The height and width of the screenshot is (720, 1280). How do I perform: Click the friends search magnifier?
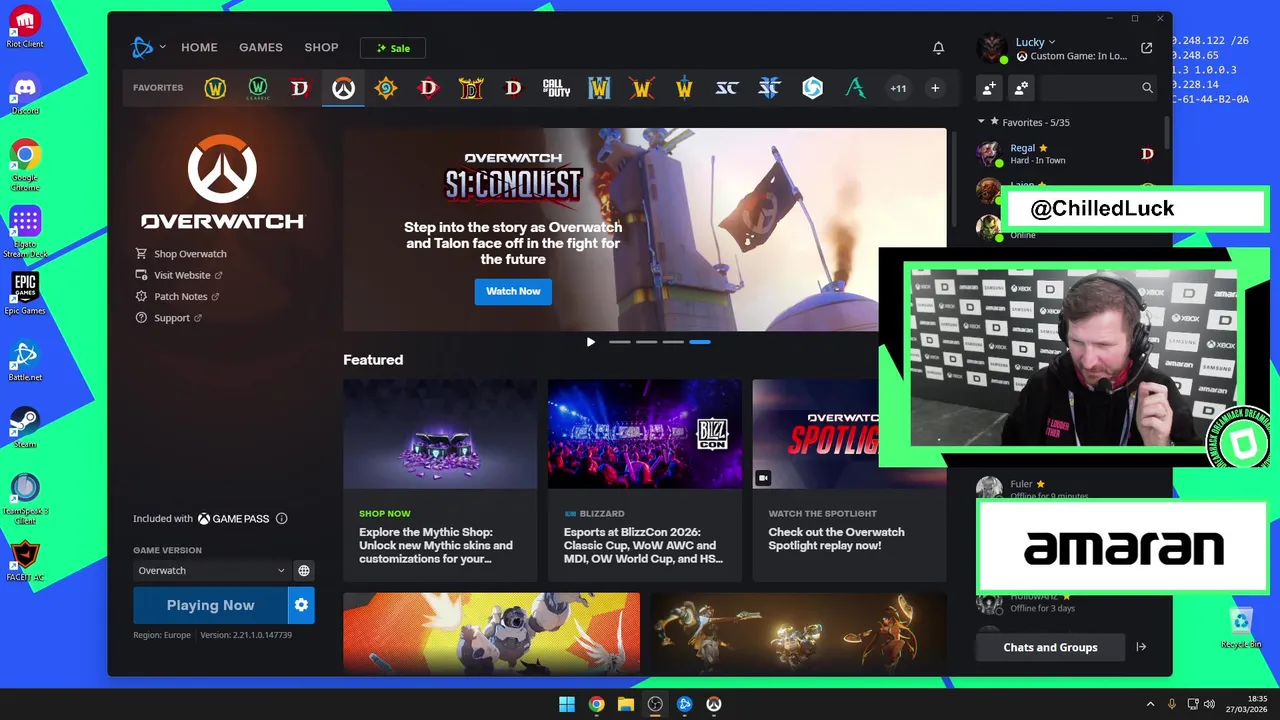(1147, 88)
